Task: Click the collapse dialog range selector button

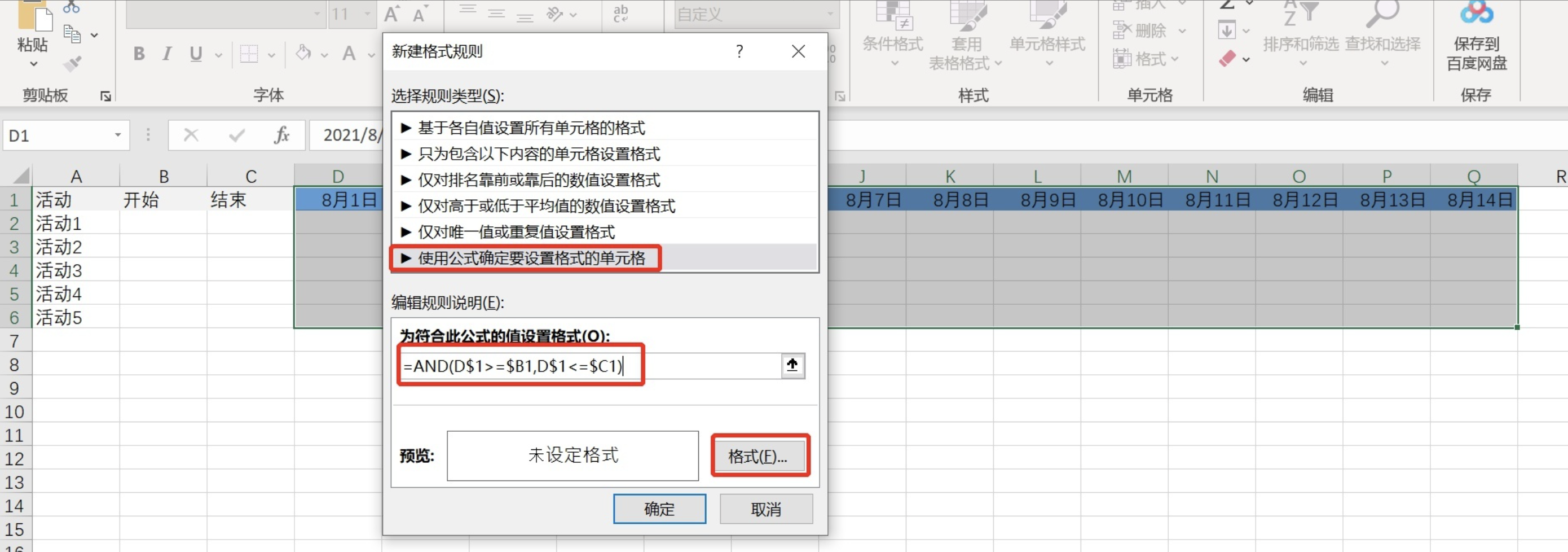Action: [x=792, y=366]
